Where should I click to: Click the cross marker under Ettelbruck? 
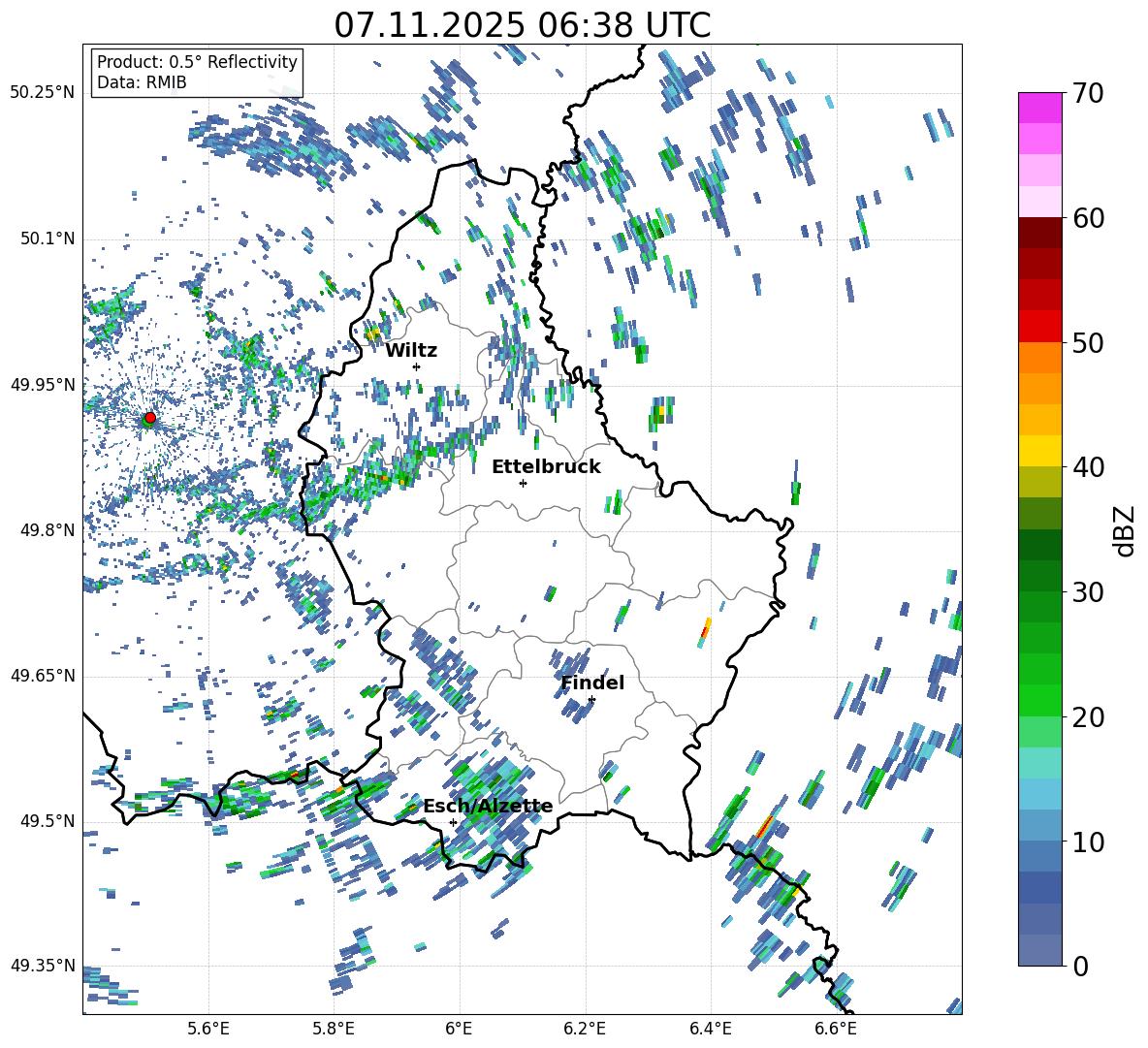(523, 483)
